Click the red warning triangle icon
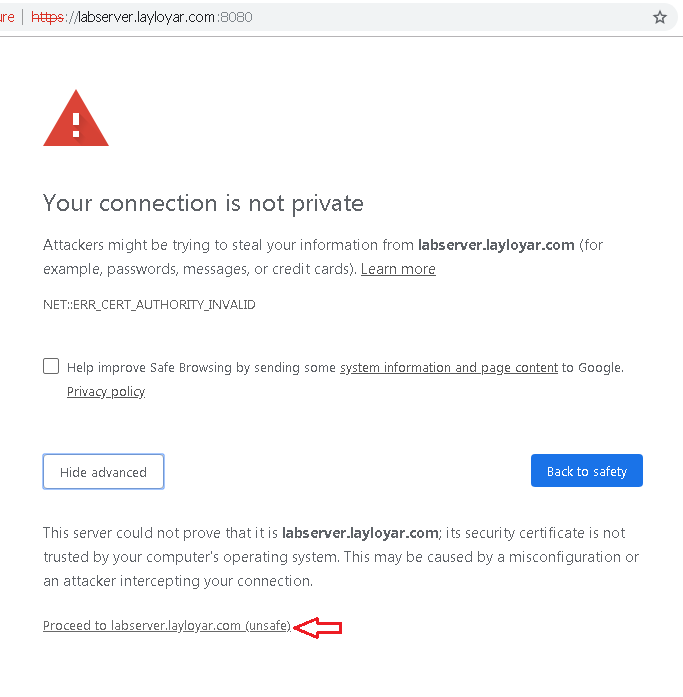The image size is (683, 697). (x=76, y=118)
